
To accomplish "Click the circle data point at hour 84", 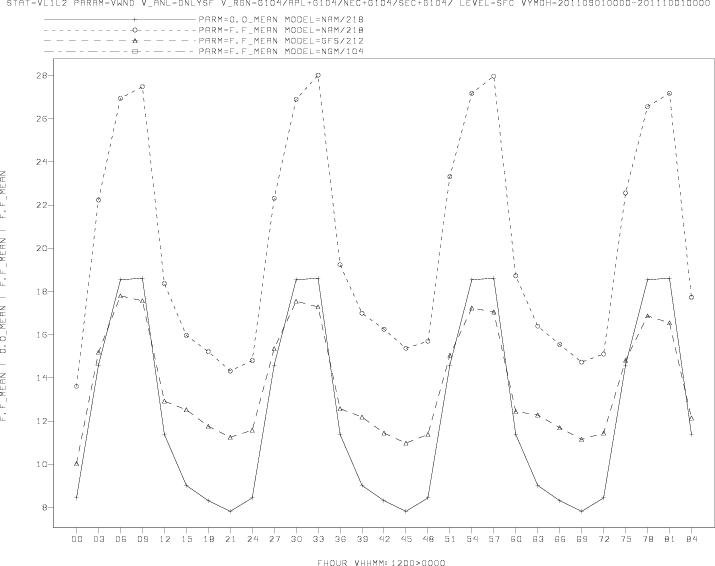I will (x=691, y=297).
